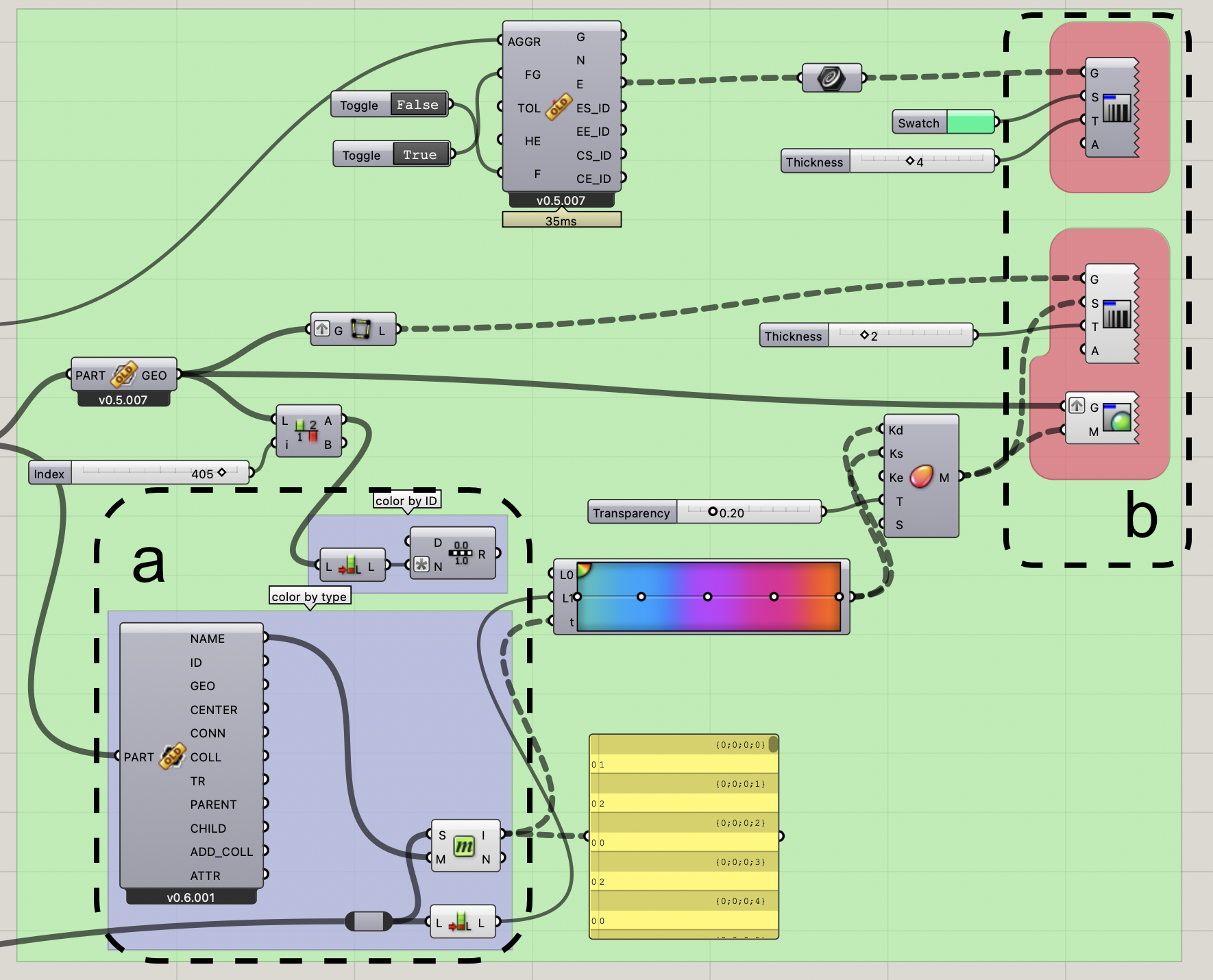Click the v0.5.007 label under PART GEO
Viewport: 1213px width, 980px height.
tap(123, 400)
